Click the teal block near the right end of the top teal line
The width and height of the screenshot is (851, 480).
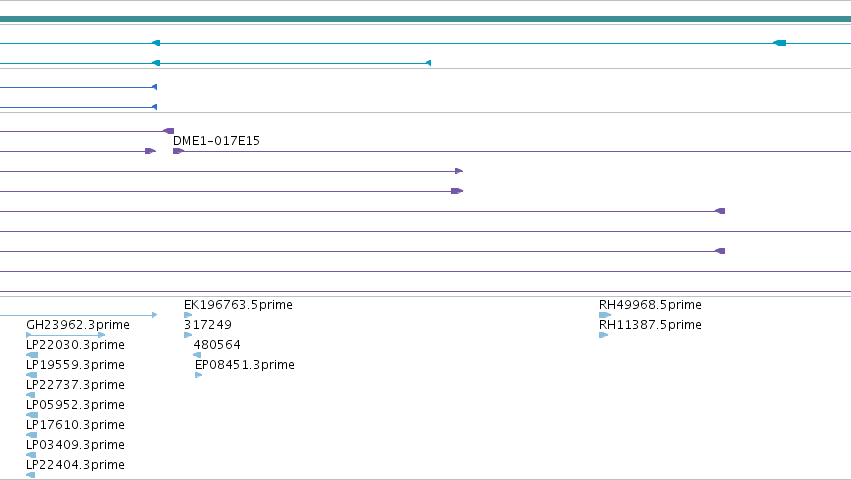[x=779, y=43]
